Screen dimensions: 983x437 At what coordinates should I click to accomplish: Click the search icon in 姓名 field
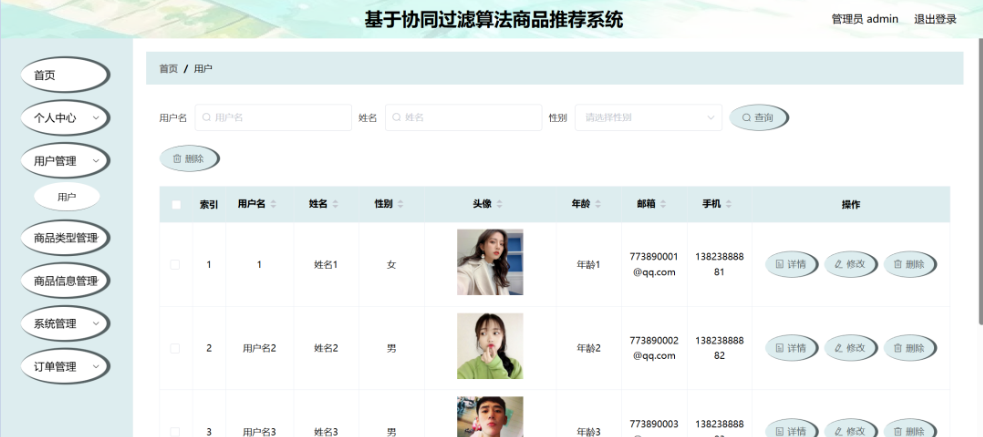click(396, 117)
